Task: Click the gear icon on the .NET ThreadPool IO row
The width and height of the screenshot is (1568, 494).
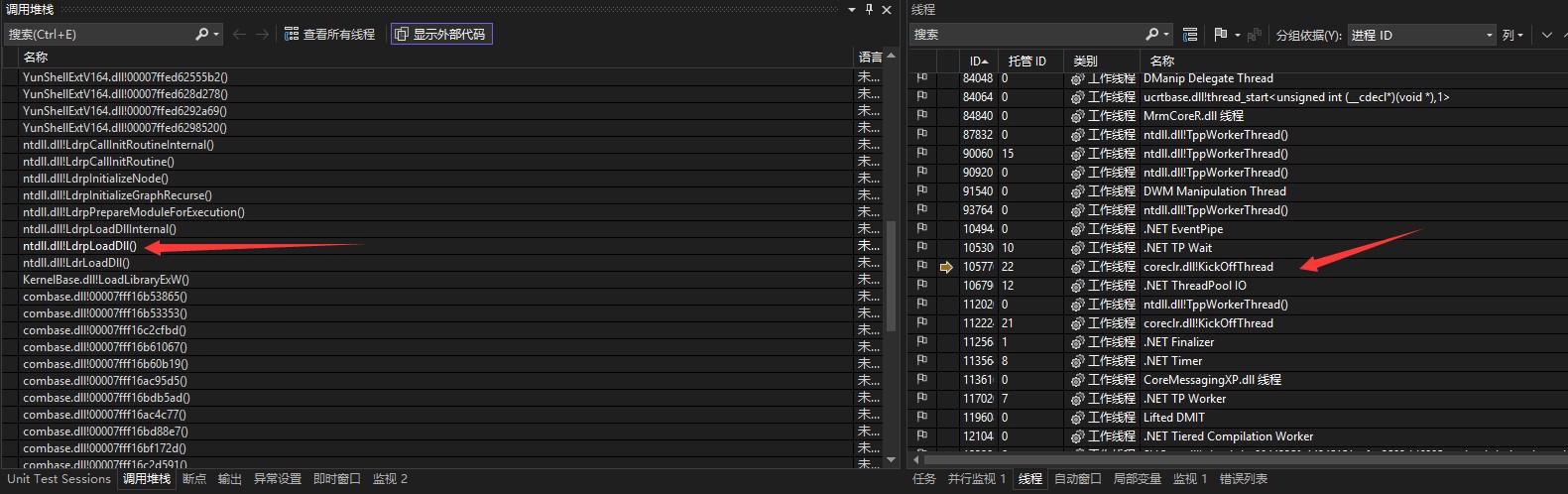Action: (x=1077, y=286)
